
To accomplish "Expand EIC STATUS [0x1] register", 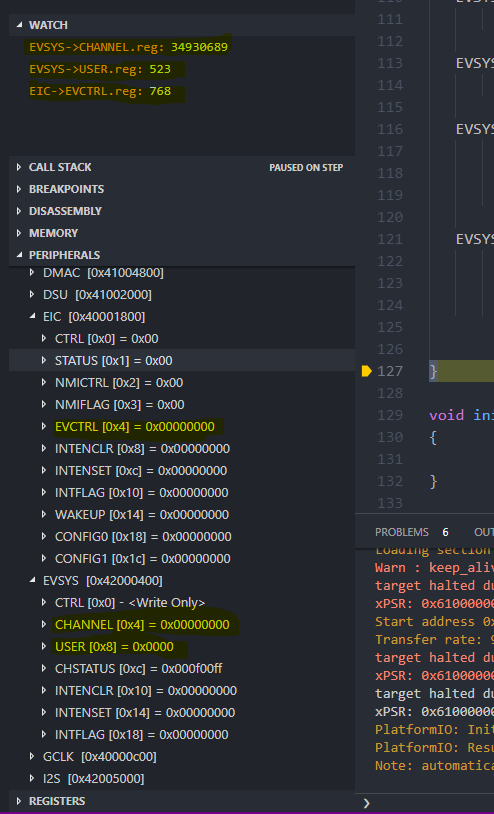I will pyautogui.click(x=45, y=360).
